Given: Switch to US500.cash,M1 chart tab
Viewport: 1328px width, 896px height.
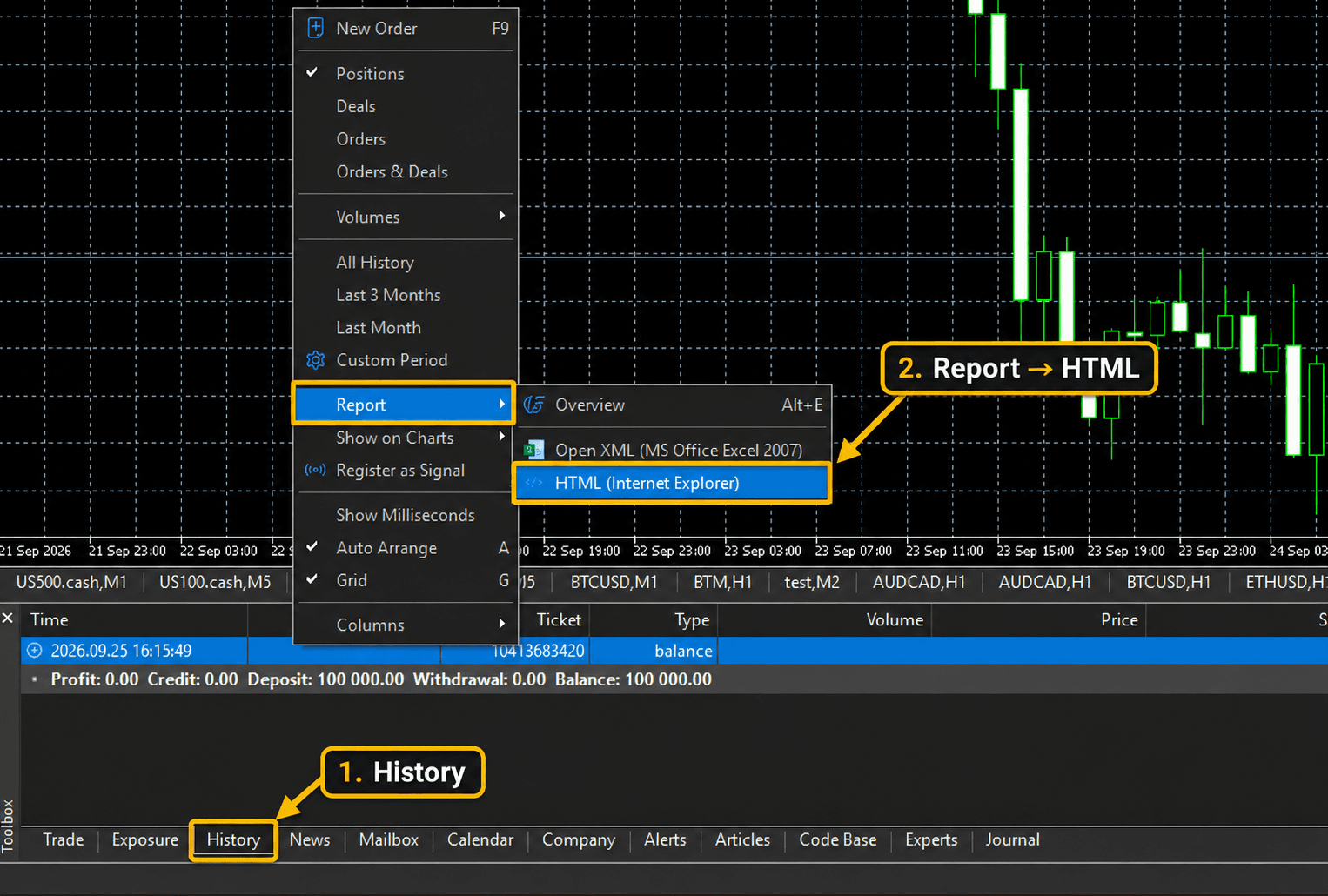Looking at the screenshot, I should click(x=71, y=582).
